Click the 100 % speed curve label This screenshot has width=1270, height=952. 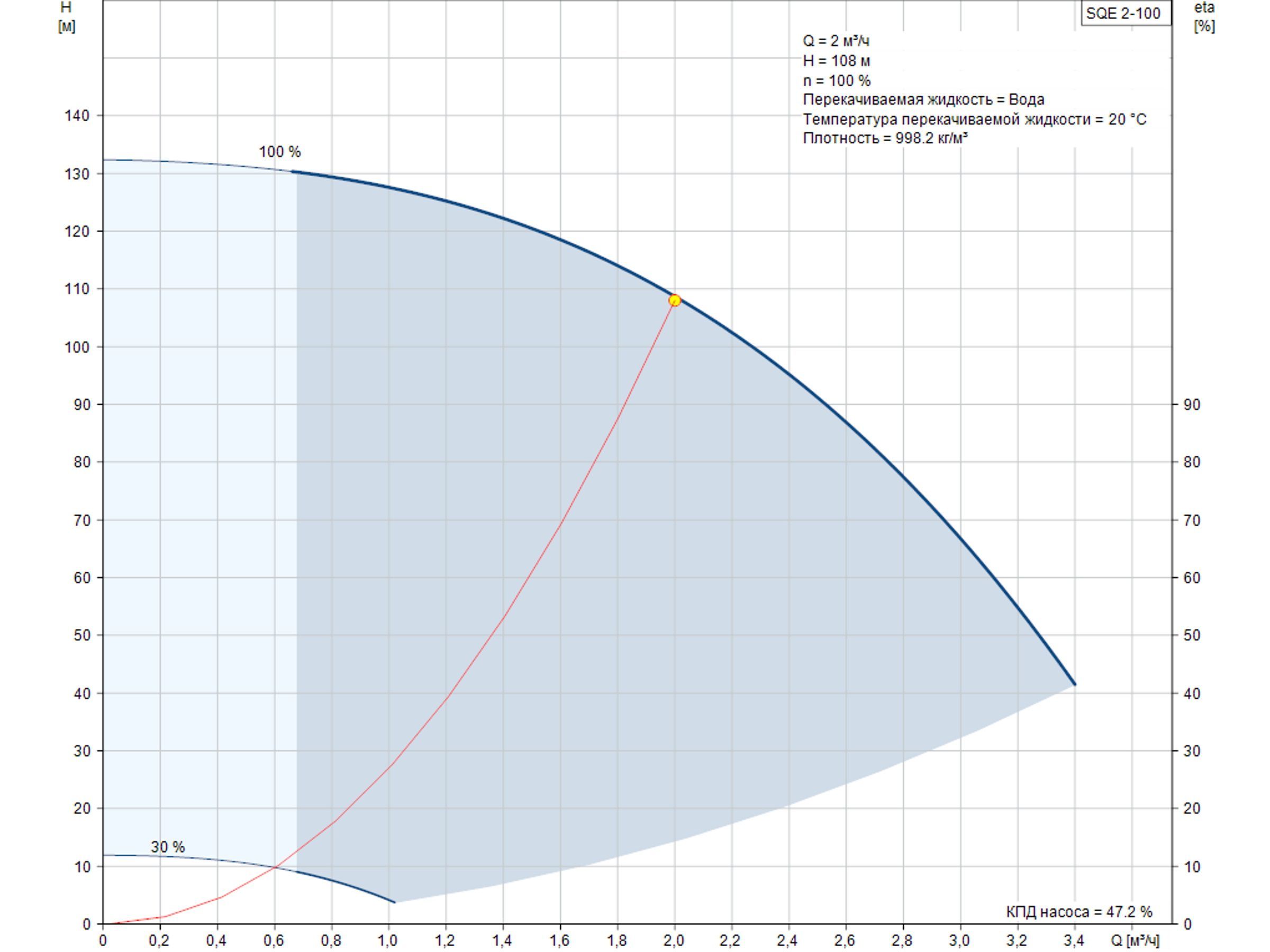279,152
